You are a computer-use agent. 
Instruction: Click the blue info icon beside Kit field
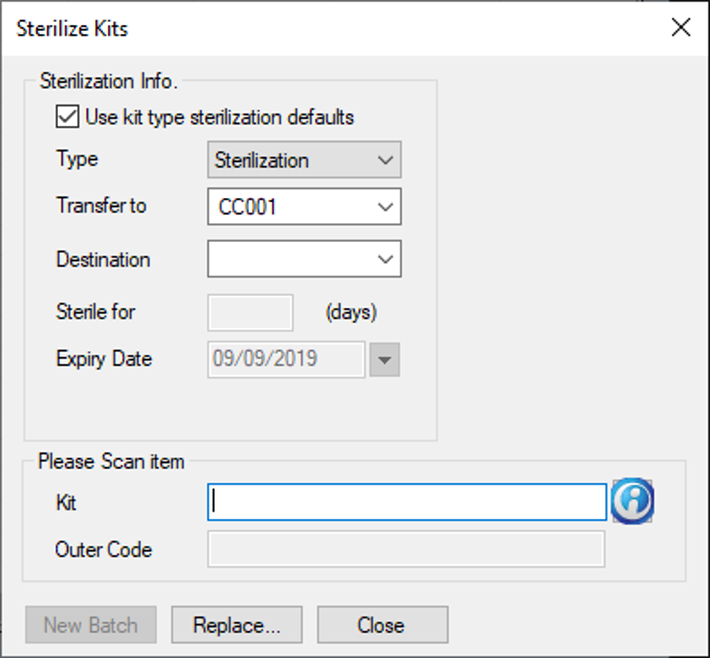click(x=632, y=501)
